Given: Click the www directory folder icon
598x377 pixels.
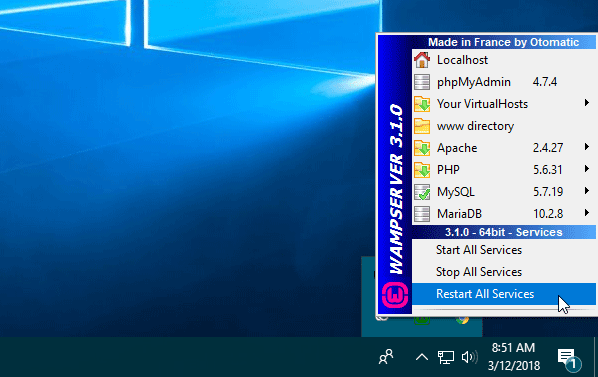Looking at the screenshot, I should (x=422, y=126).
